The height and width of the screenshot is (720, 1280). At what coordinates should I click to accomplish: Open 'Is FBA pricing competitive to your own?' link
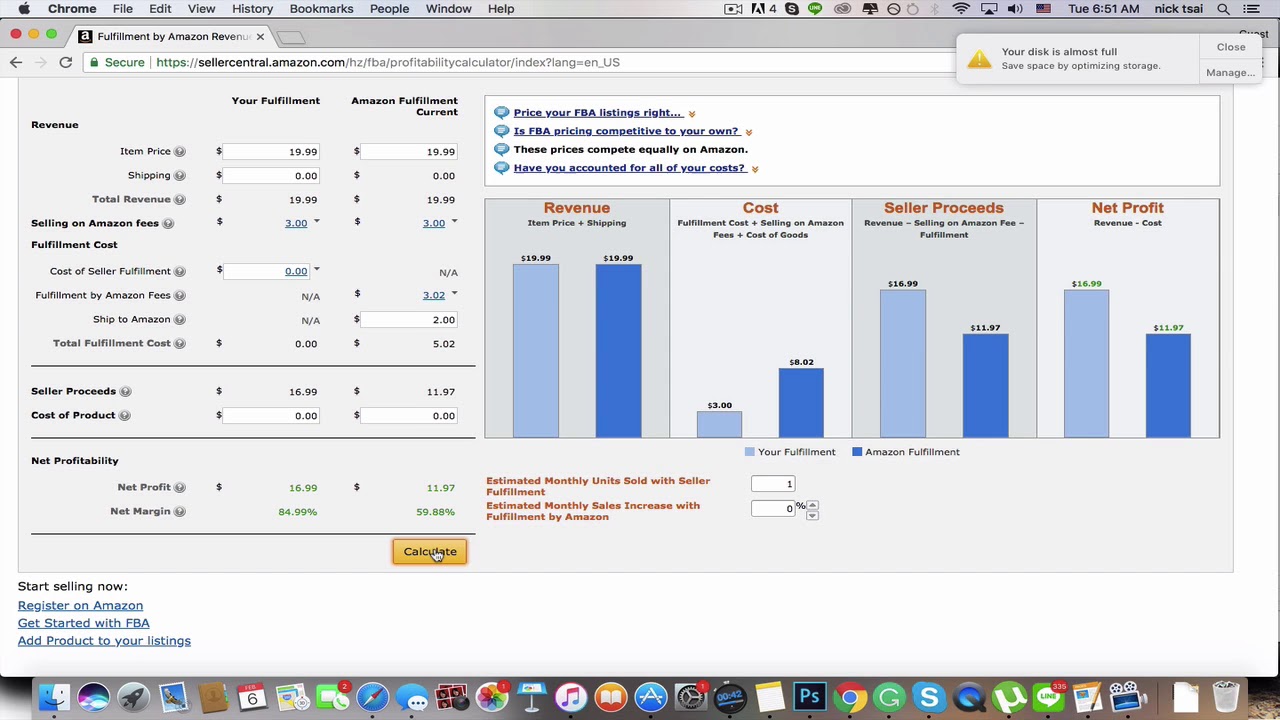[x=626, y=131]
